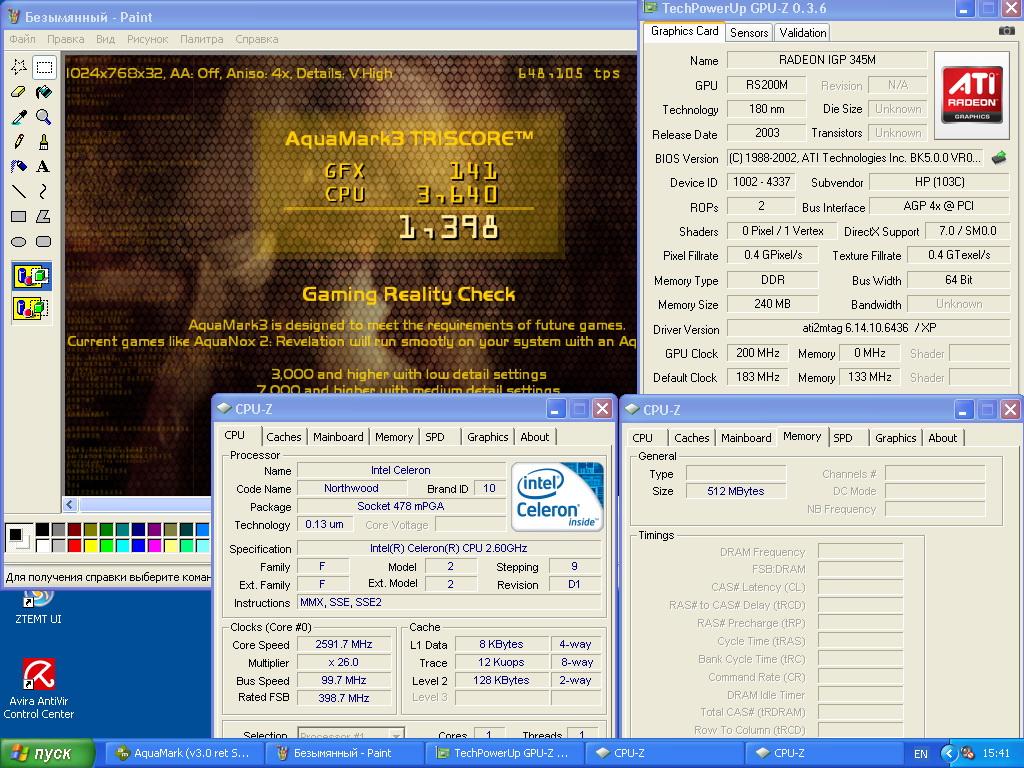Open the Processor selection dropdown in CPU-Z
The height and width of the screenshot is (768, 1024).
[351, 735]
